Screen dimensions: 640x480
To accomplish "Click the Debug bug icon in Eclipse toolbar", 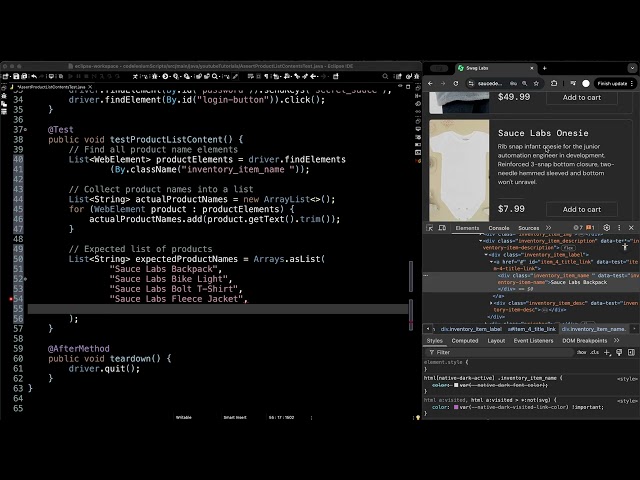I will (154, 76).
